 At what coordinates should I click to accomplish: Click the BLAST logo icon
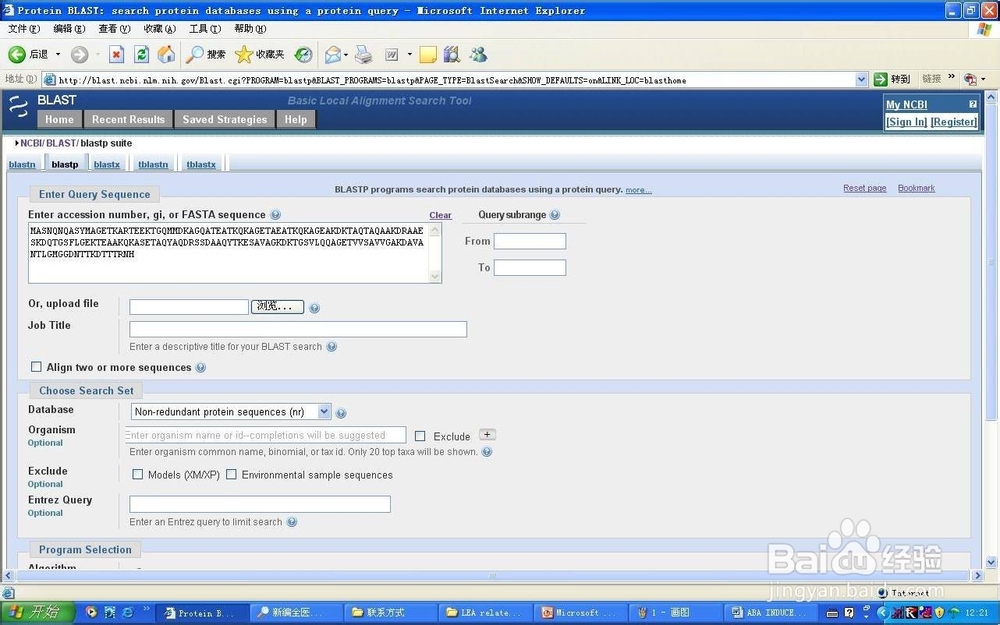(x=18, y=107)
